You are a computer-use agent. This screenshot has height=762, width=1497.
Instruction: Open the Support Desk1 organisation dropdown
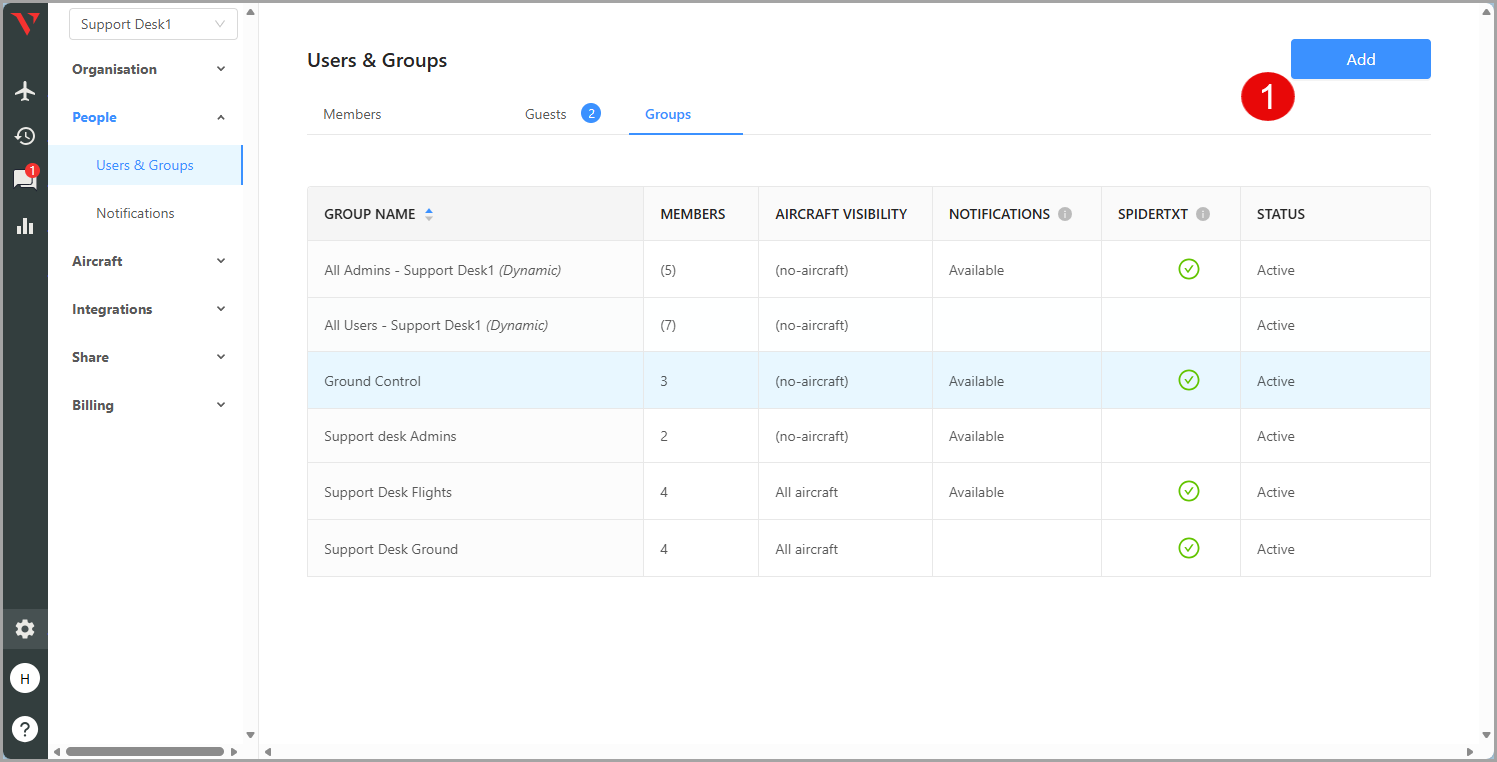coord(153,24)
